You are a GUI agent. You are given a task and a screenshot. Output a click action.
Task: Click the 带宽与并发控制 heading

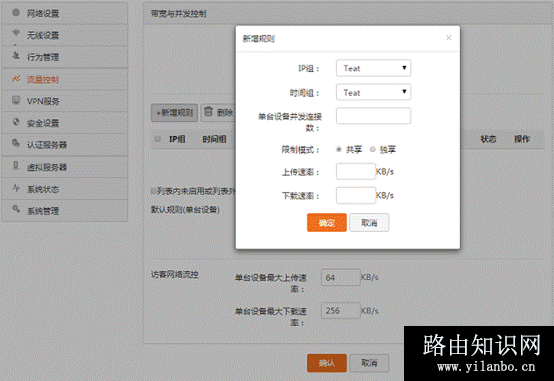178,14
